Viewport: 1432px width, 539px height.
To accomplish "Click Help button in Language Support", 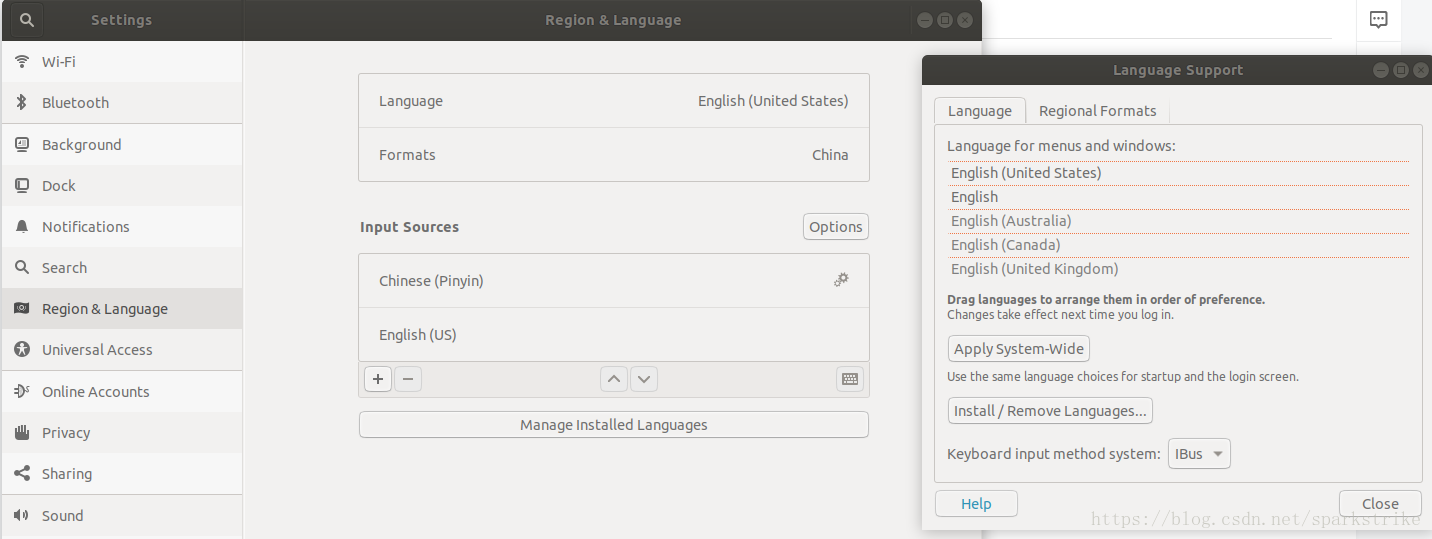I will coord(976,504).
